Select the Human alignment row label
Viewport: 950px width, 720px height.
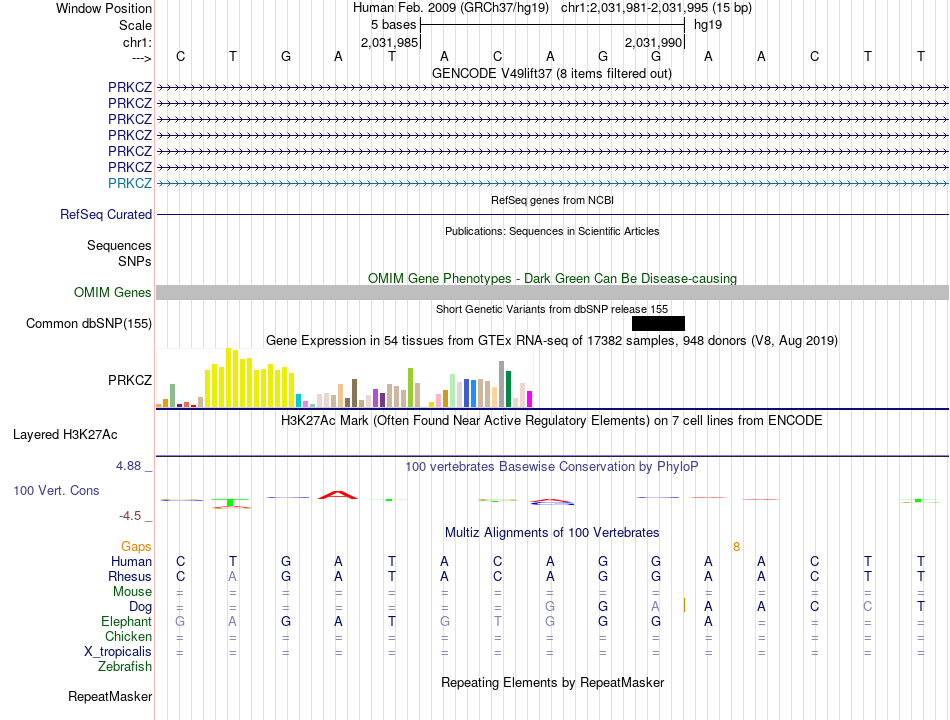click(131, 562)
